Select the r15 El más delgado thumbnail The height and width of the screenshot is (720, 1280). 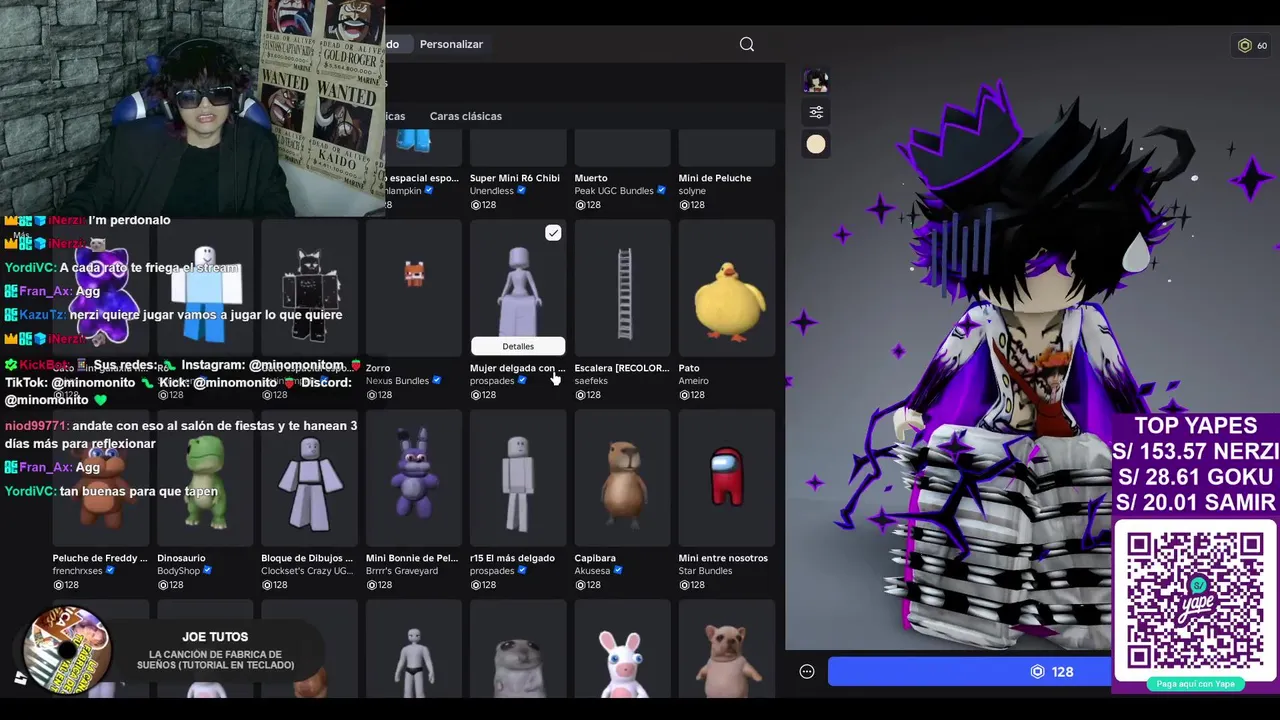(x=518, y=478)
